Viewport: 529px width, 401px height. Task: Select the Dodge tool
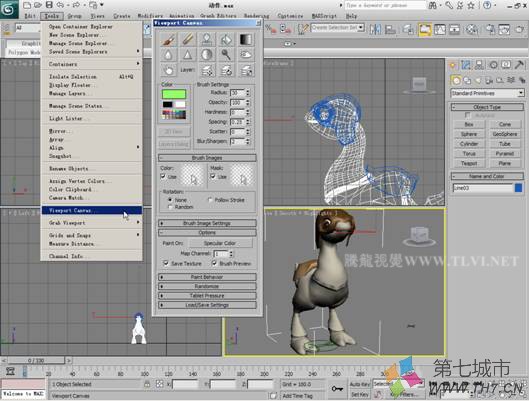tap(226, 55)
